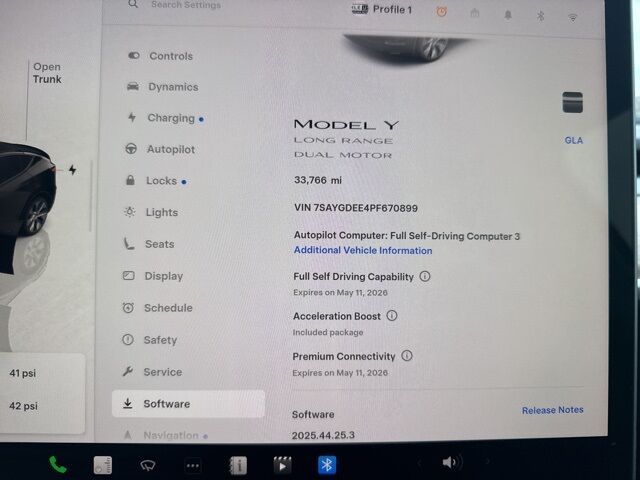Image resolution: width=640 pixels, height=480 pixels.
Task: Tap the wiper control icon
Action: 148,464
